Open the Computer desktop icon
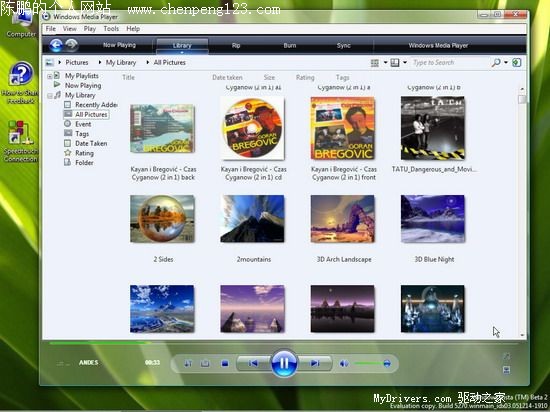The width and height of the screenshot is (550, 412). (x=21, y=26)
